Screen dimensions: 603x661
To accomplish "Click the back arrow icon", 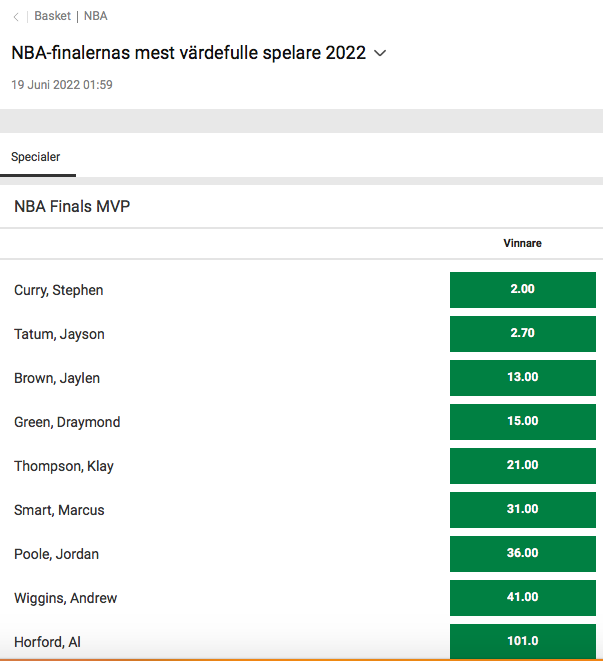I will point(16,17).
